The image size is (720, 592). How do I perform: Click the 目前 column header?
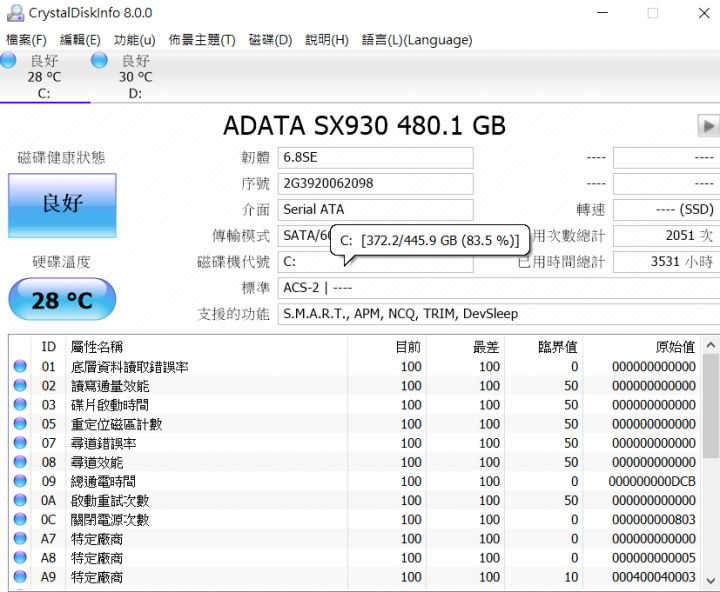pos(387,347)
